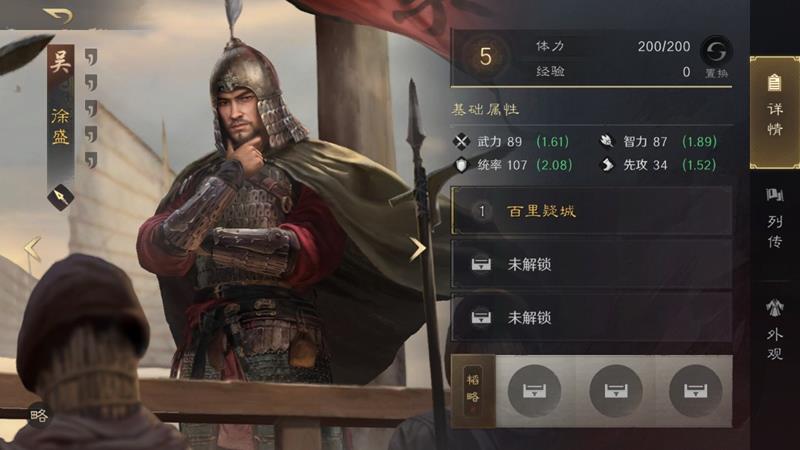Click the diamond pen icon under 涂盛

pos(61,197)
